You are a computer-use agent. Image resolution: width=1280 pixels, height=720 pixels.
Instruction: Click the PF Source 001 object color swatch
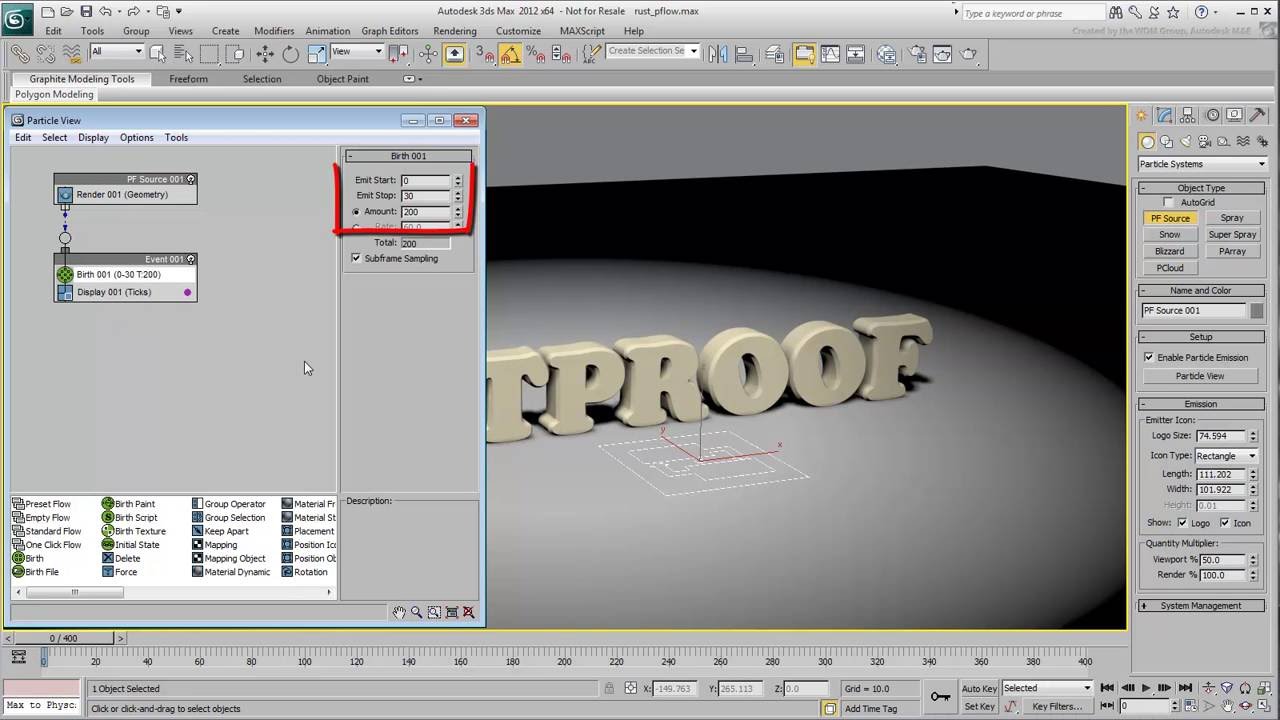pyautogui.click(x=1256, y=311)
